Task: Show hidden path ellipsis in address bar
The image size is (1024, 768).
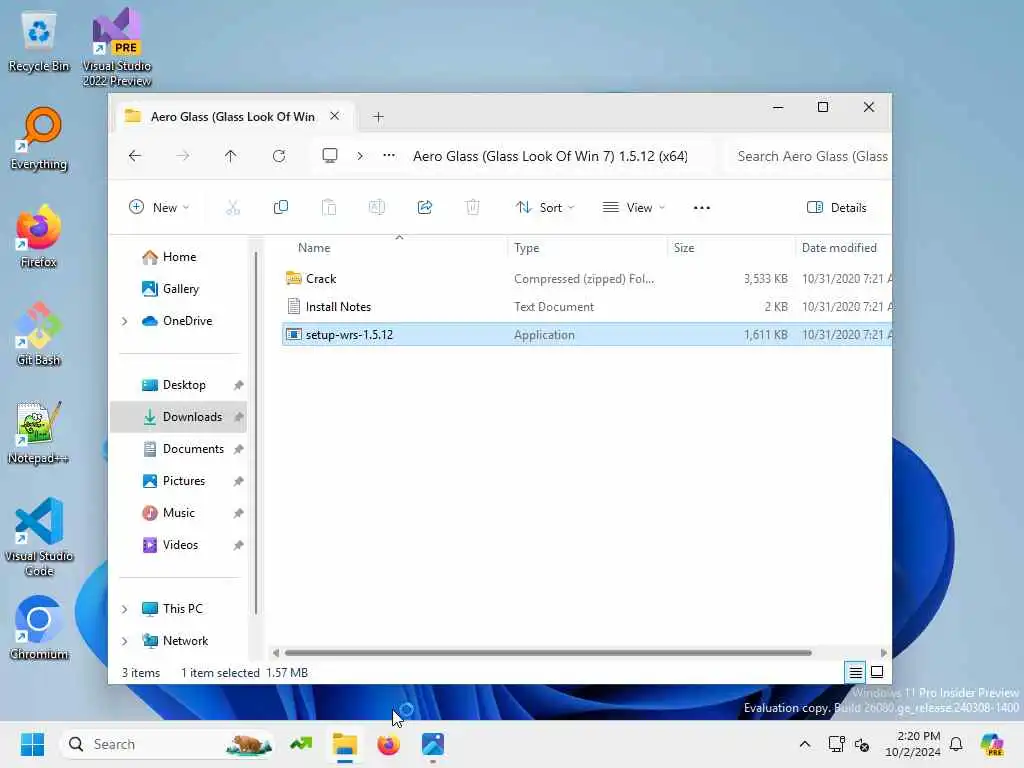Action: (x=389, y=156)
